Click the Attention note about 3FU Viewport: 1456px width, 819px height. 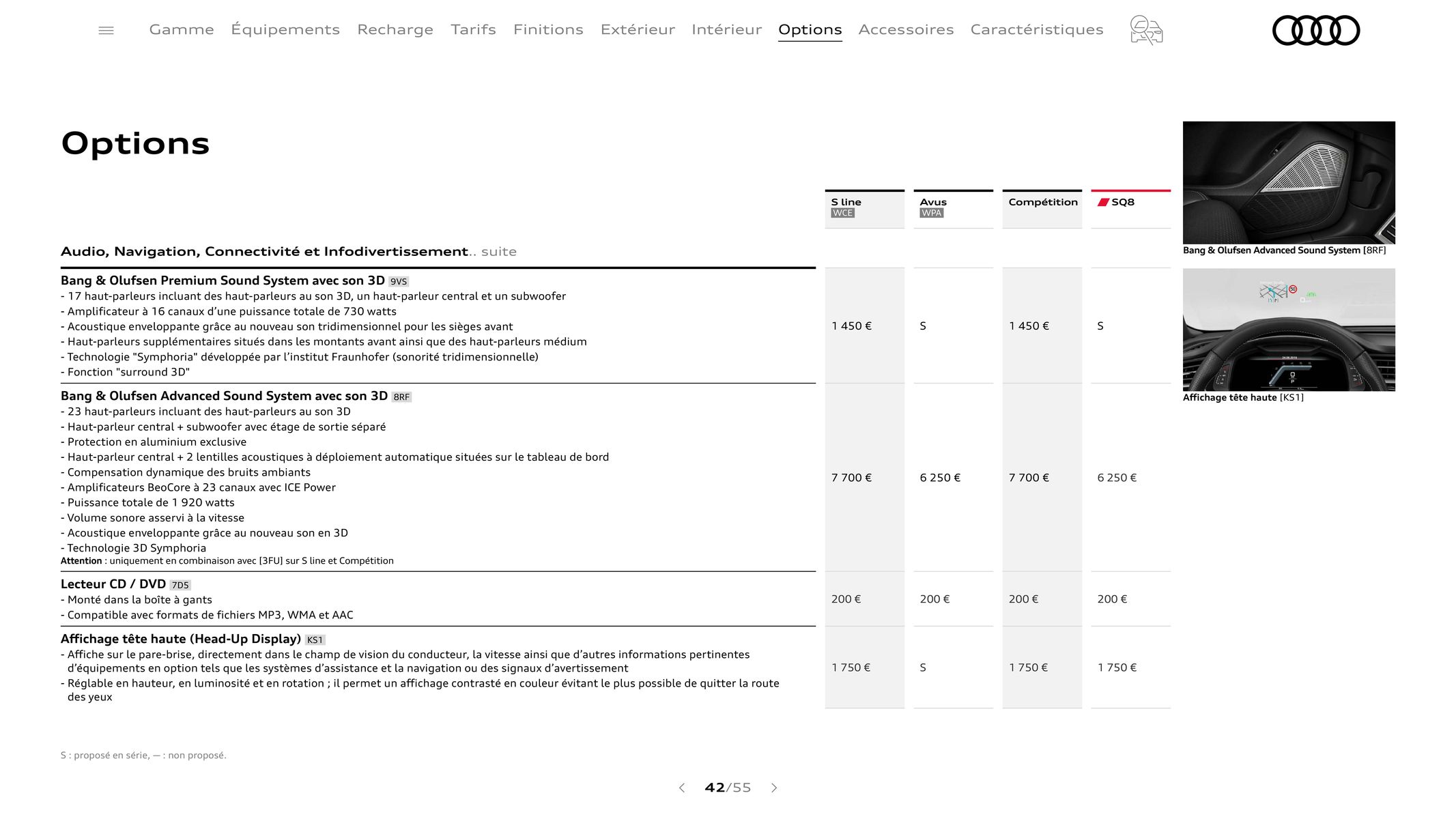(227, 561)
